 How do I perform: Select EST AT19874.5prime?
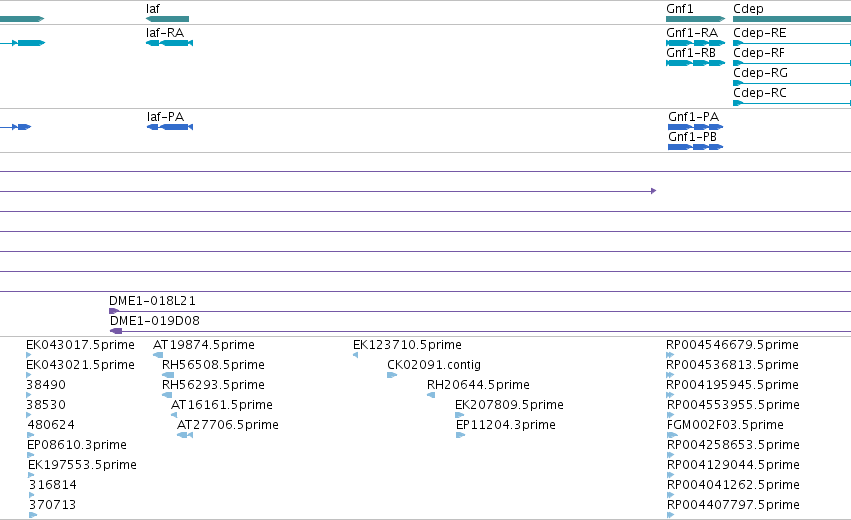204,345
